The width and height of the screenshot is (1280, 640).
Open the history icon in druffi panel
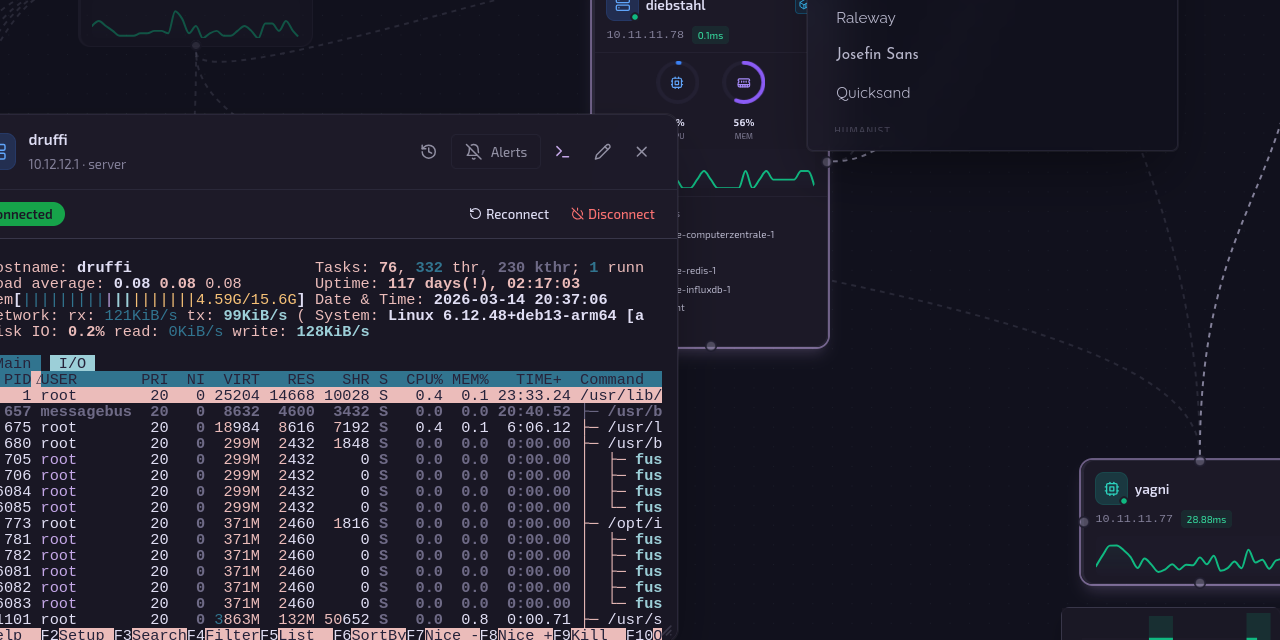tap(428, 152)
